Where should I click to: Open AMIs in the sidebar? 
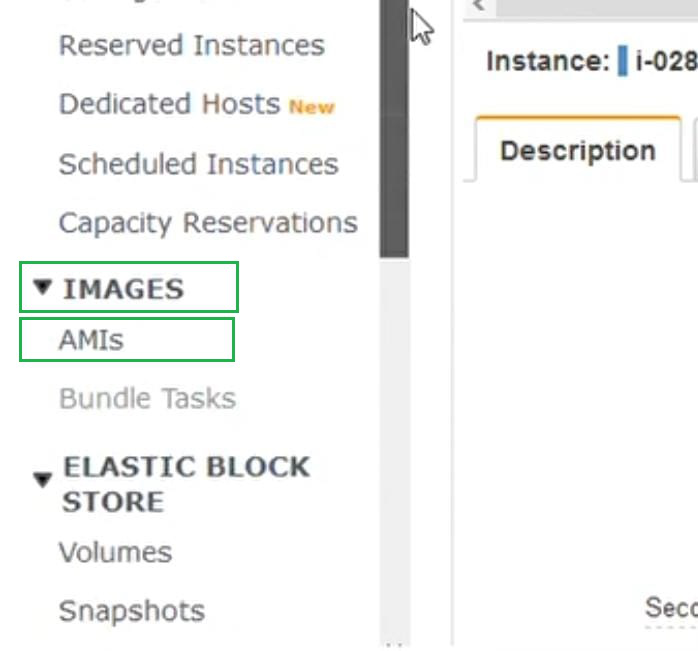pos(91,340)
